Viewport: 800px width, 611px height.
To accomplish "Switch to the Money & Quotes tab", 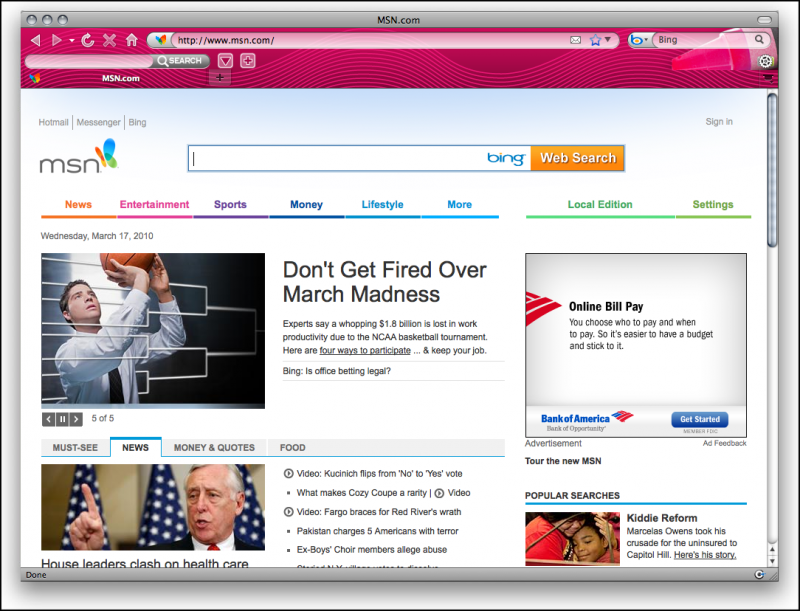I will tap(214, 447).
